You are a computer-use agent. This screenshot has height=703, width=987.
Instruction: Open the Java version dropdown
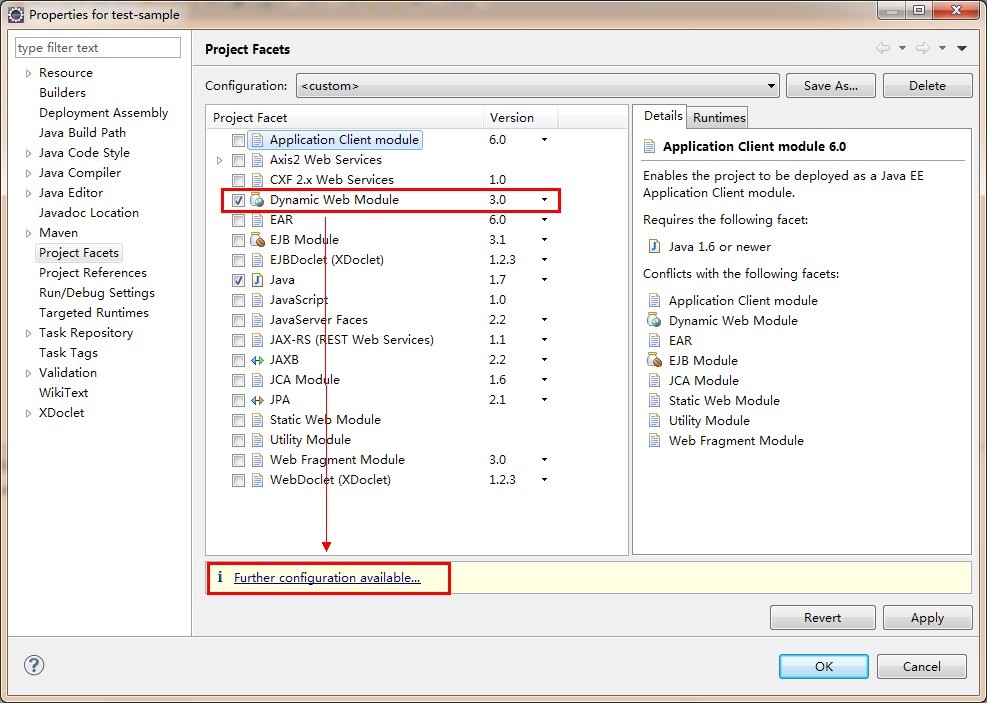point(544,280)
